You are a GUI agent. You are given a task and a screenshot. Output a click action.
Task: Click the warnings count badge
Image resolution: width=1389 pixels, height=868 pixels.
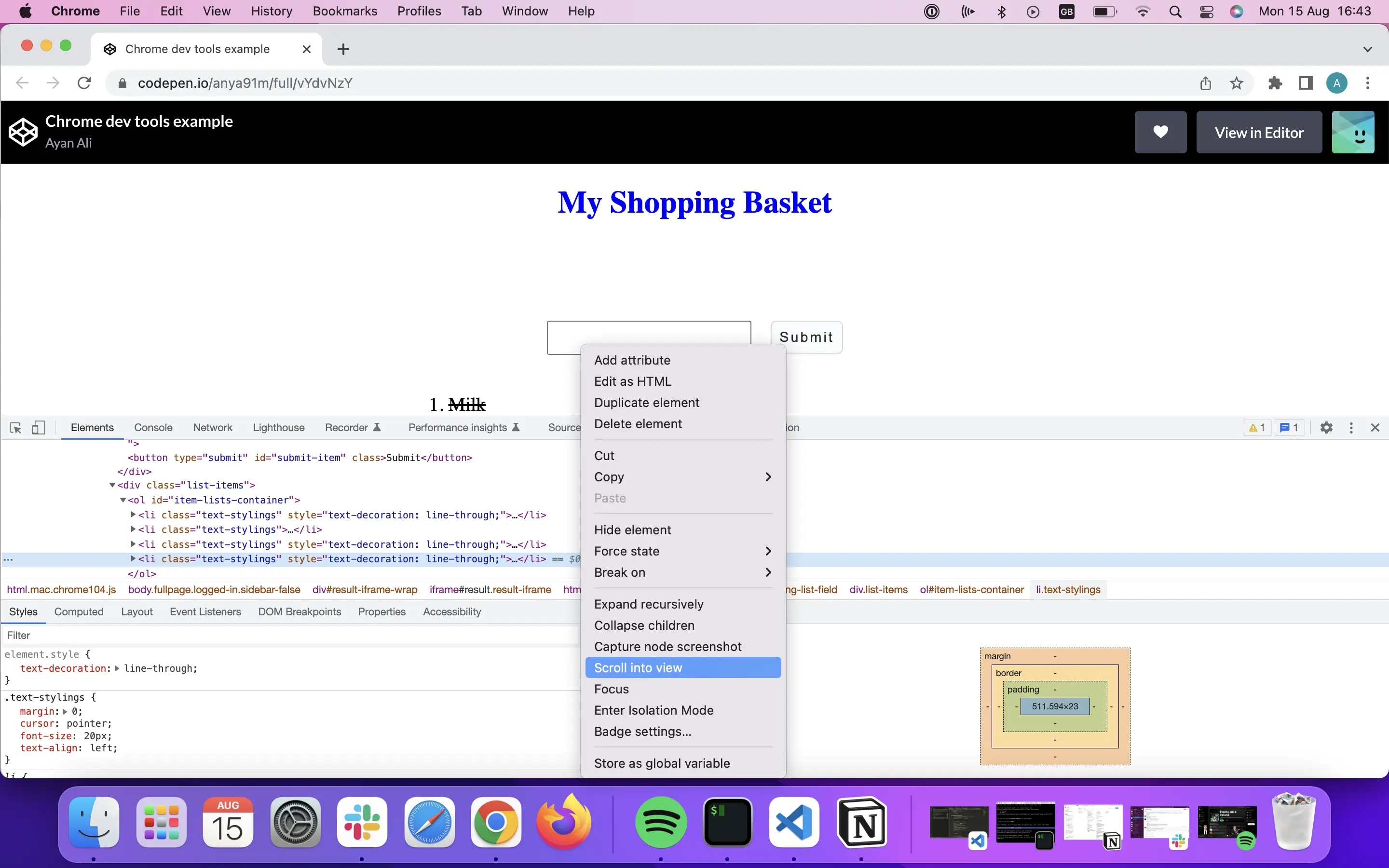[1257, 428]
